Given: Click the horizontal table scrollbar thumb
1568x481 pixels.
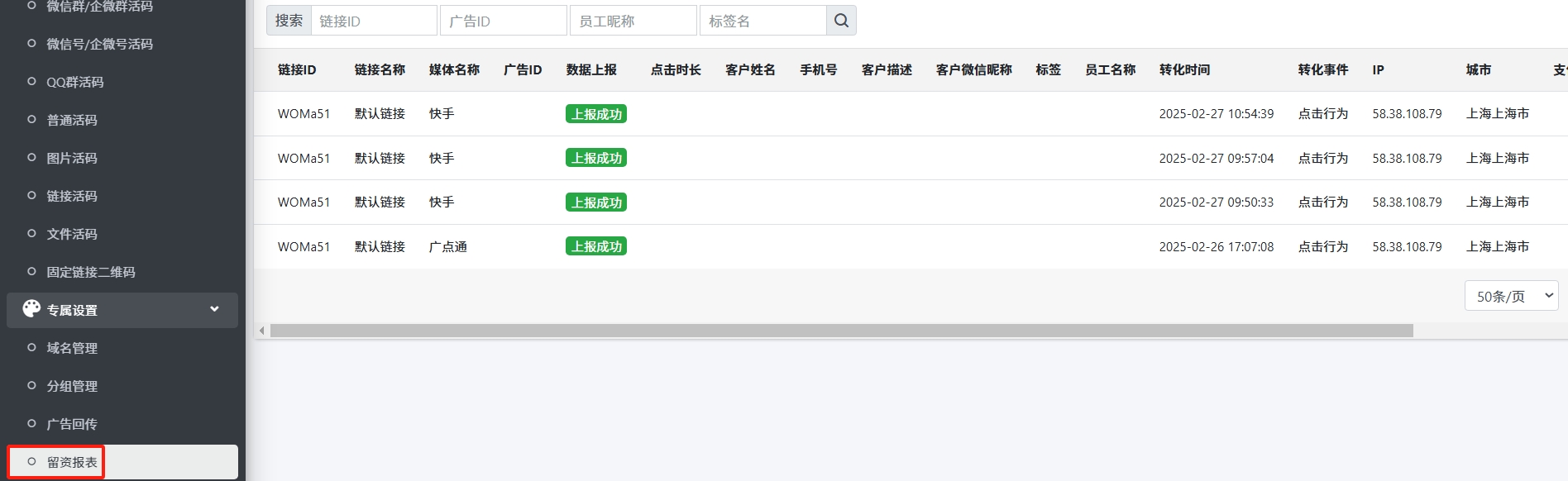Looking at the screenshot, I should (x=840, y=331).
